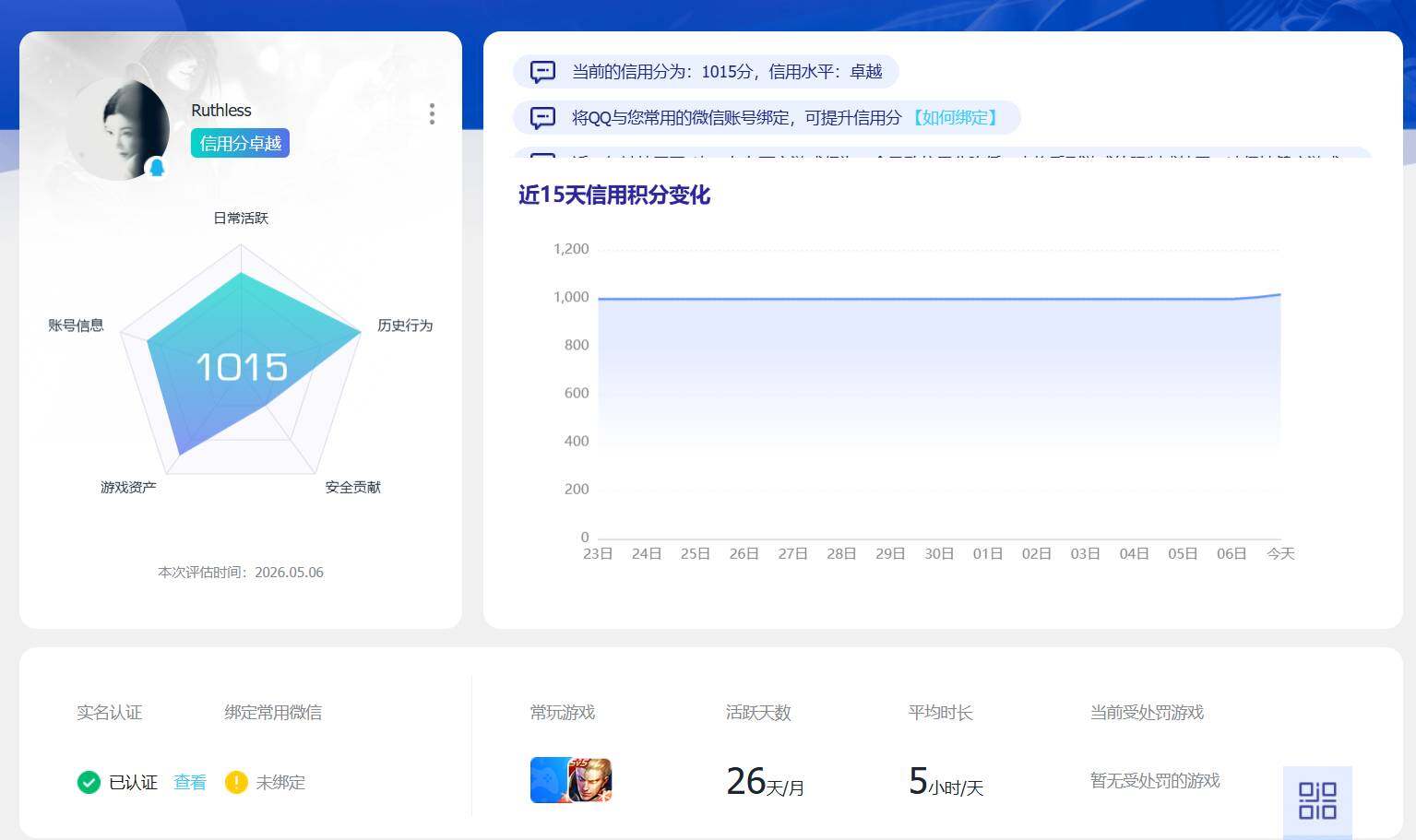Click the 常玩游戏 heading

point(563,712)
